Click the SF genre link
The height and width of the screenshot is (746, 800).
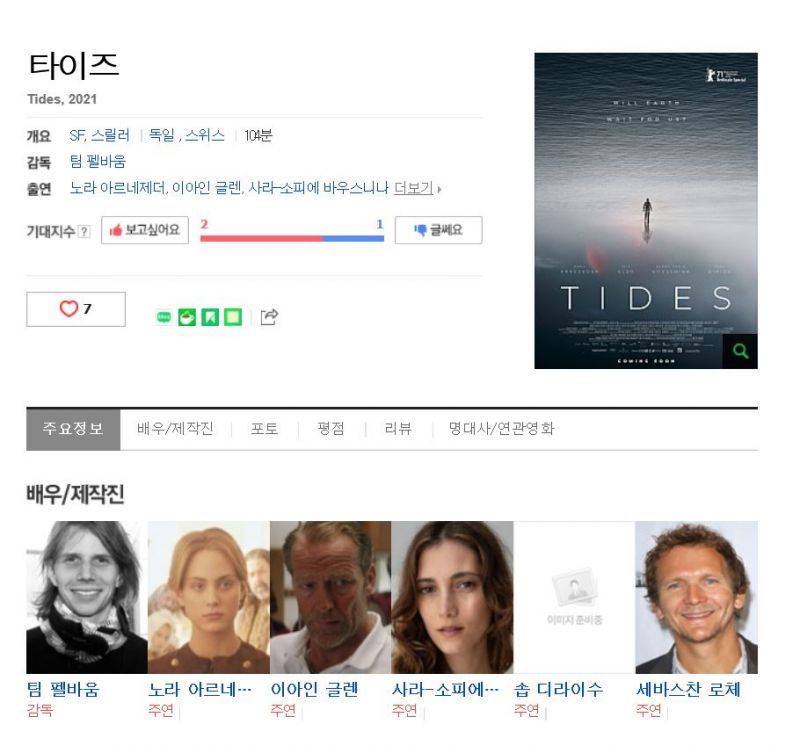77,135
